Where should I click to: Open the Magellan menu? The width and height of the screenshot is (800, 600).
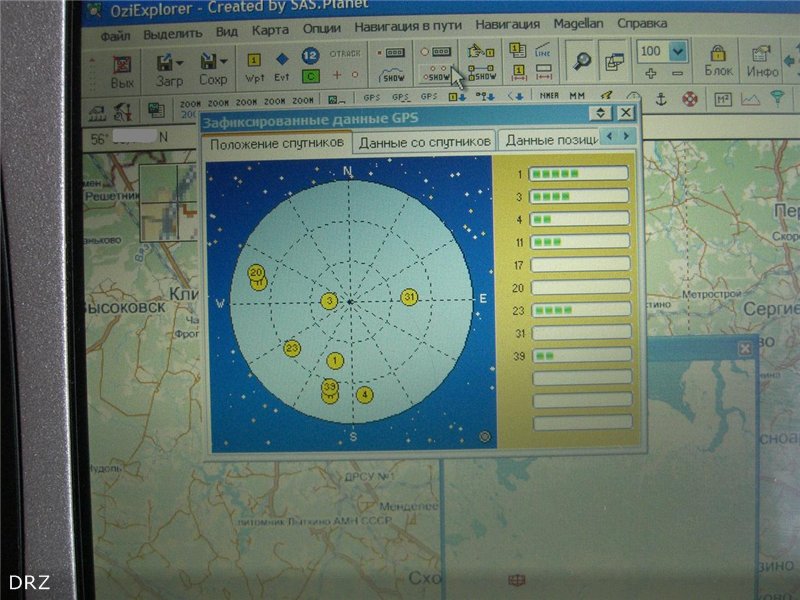578,23
